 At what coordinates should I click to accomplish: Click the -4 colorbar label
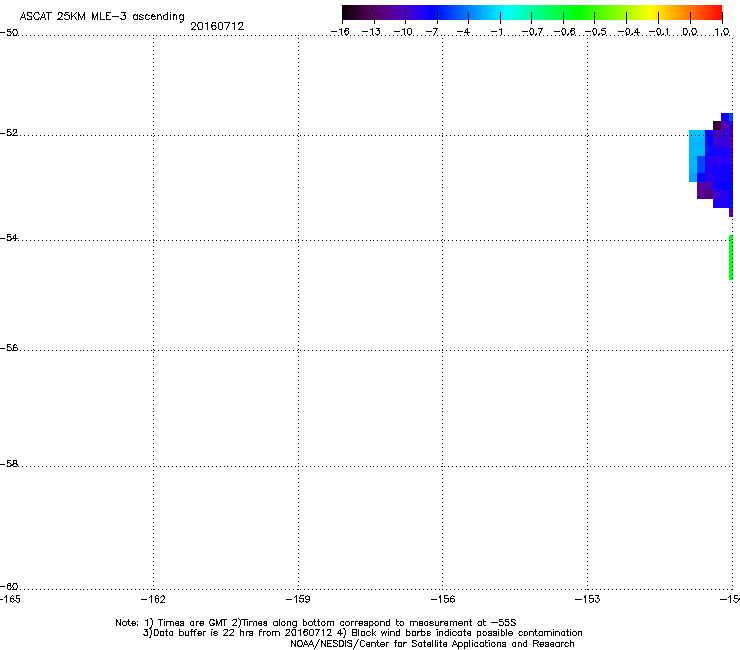[463, 32]
